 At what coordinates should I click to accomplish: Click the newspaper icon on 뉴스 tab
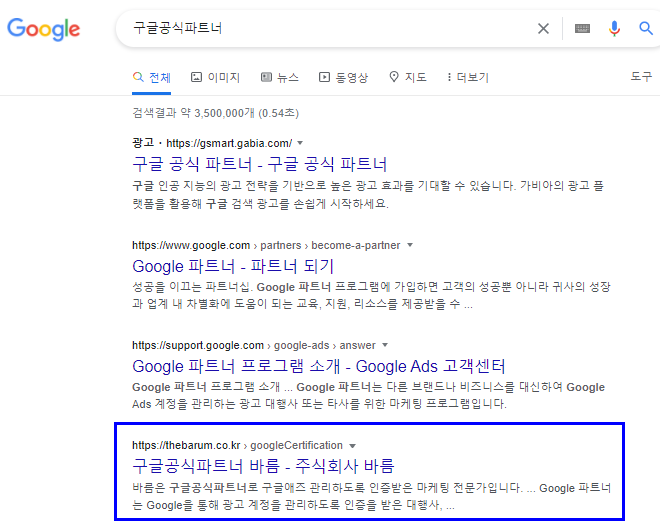tap(266, 77)
